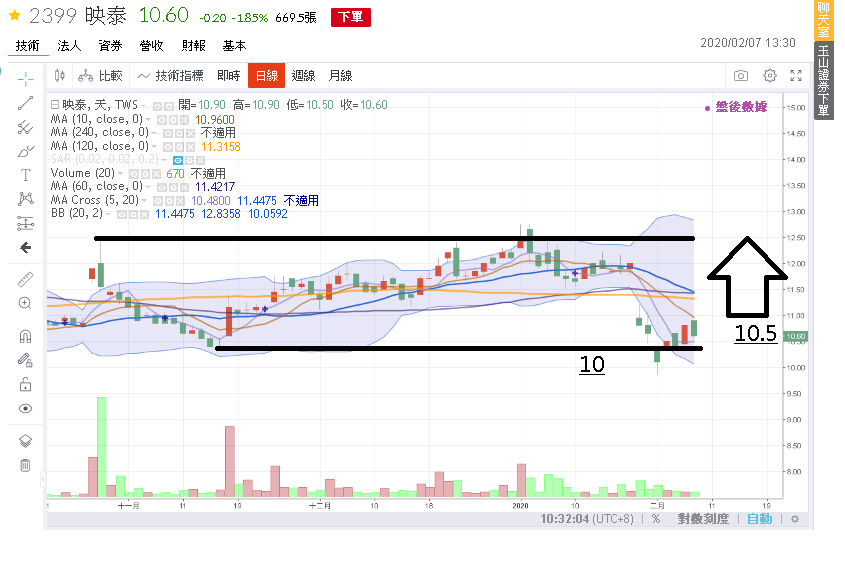Open settings of MA (120, close, 0)
The image size is (845, 572).
pos(179,147)
